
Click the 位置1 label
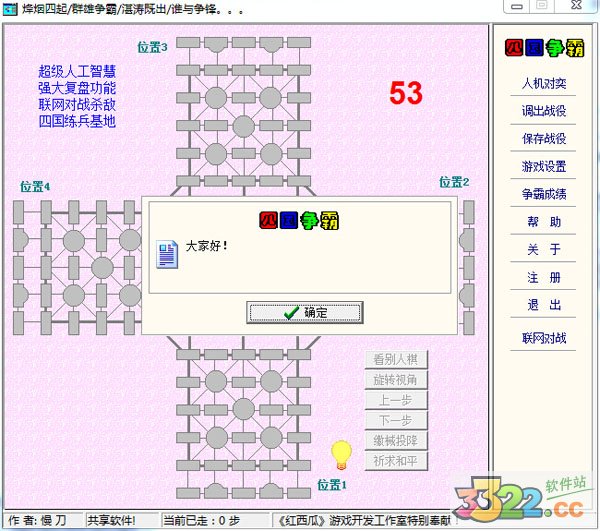point(332,485)
